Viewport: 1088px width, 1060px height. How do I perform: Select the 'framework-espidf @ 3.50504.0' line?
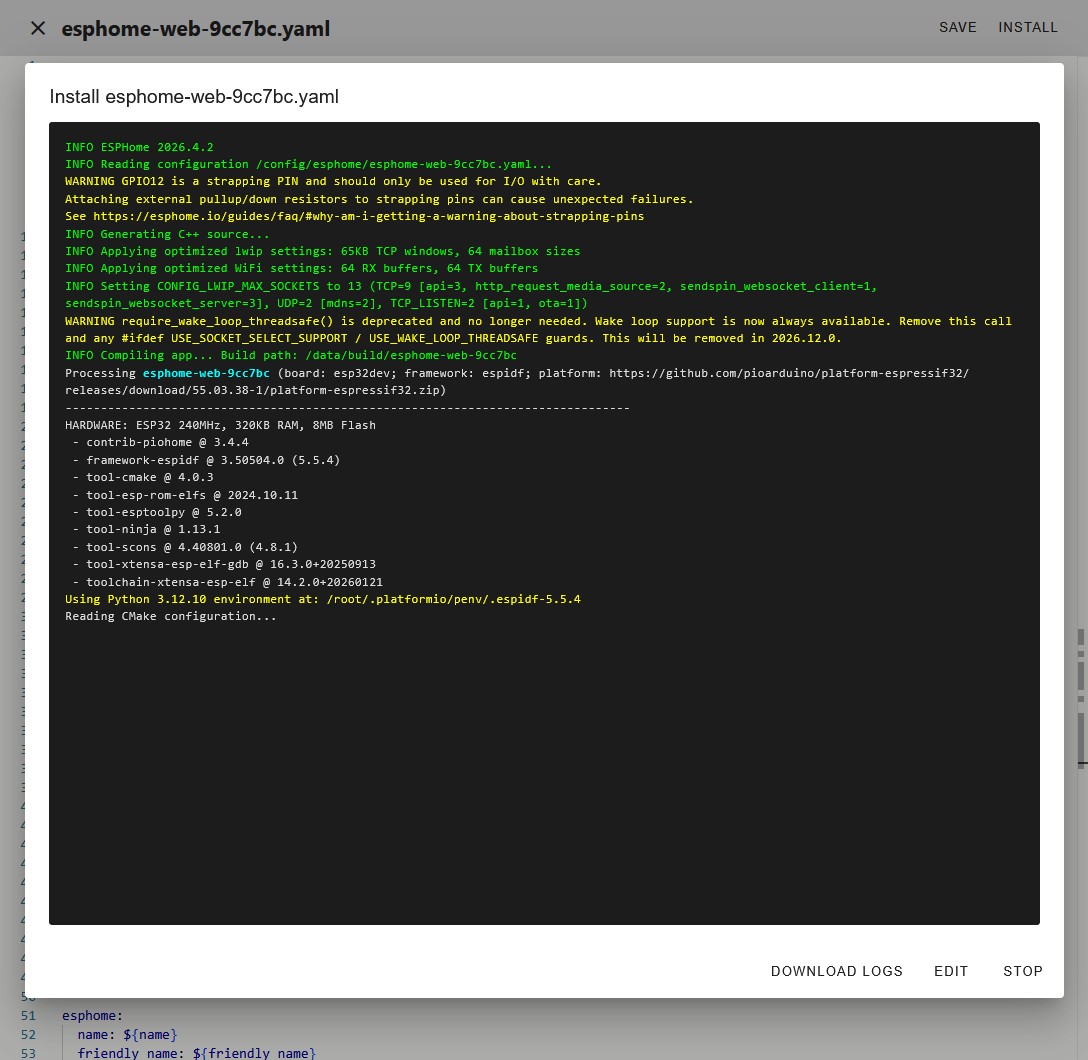(x=206, y=460)
